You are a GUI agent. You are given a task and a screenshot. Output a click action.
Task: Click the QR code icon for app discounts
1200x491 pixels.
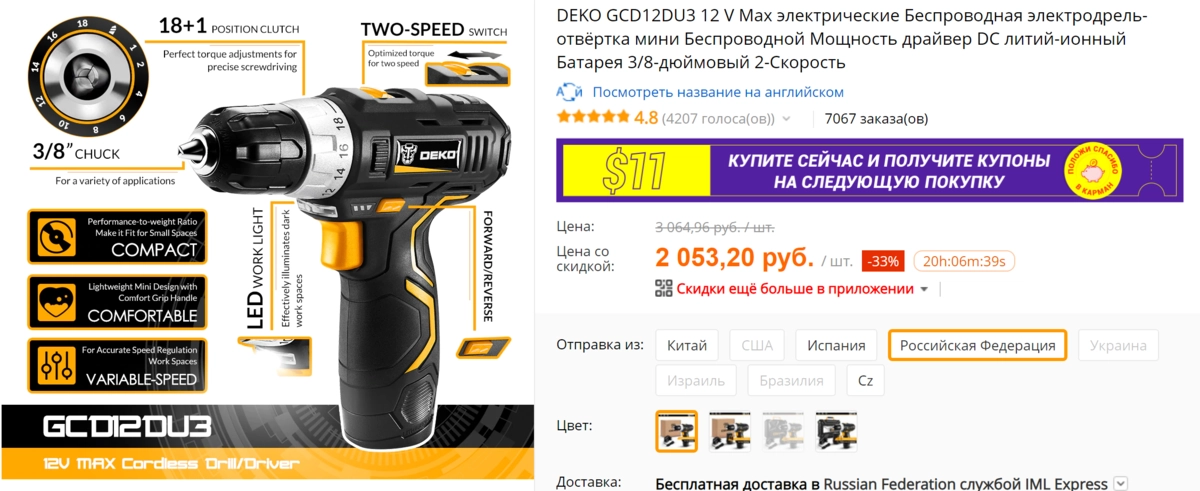(x=664, y=289)
